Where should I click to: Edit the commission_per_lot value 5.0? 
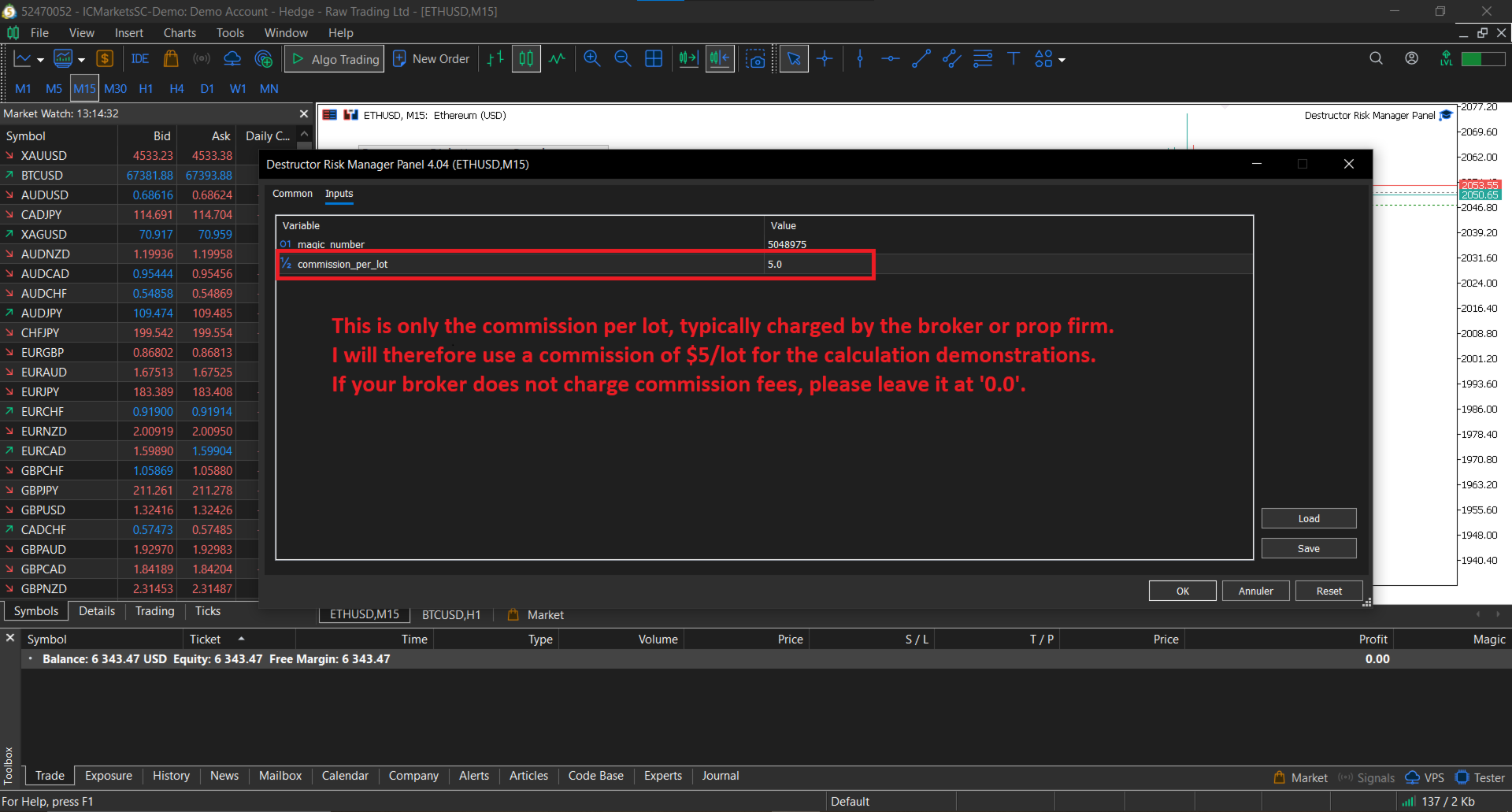pos(1008,265)
